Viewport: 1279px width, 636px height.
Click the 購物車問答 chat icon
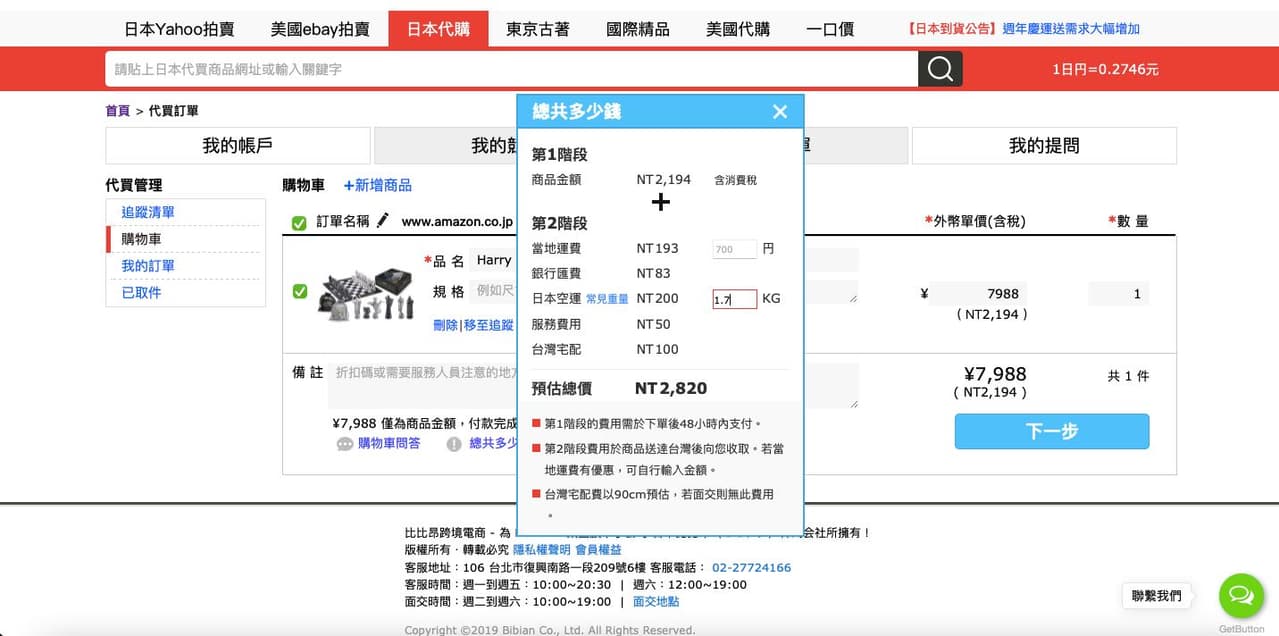click(345, 444)
